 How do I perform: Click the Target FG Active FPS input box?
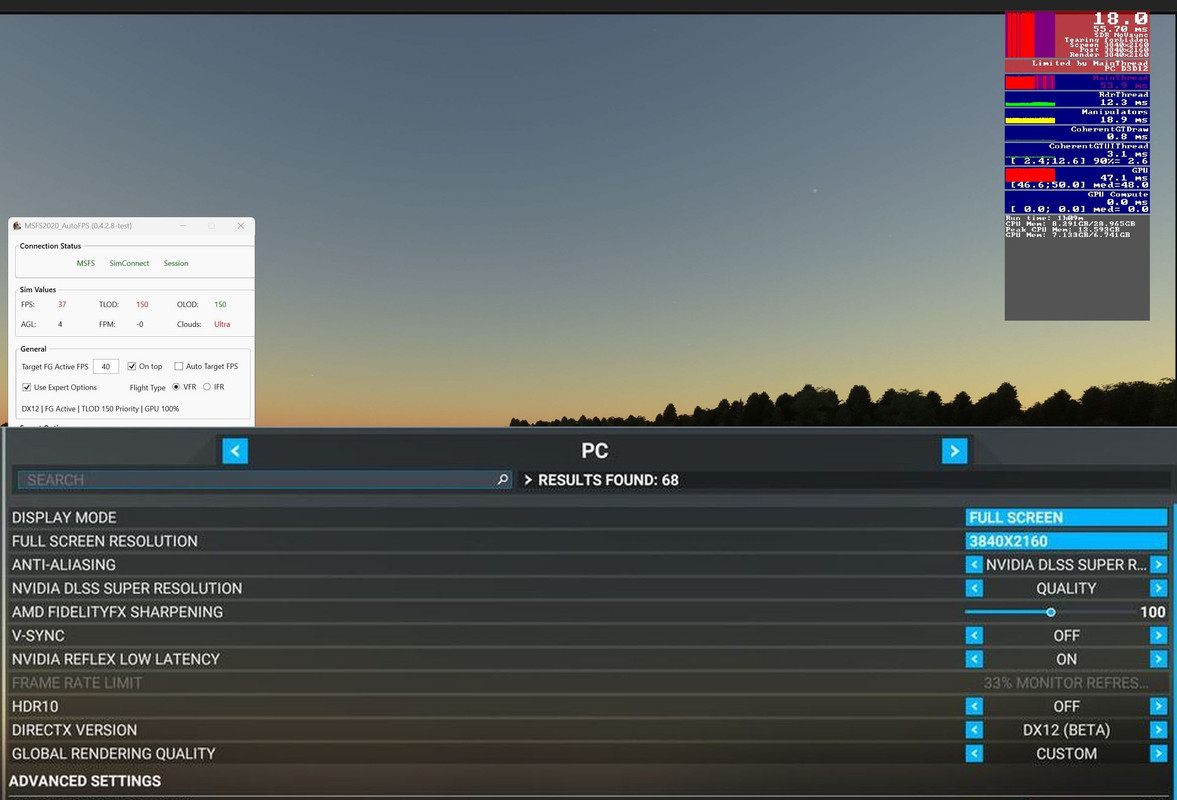point(106,366)
